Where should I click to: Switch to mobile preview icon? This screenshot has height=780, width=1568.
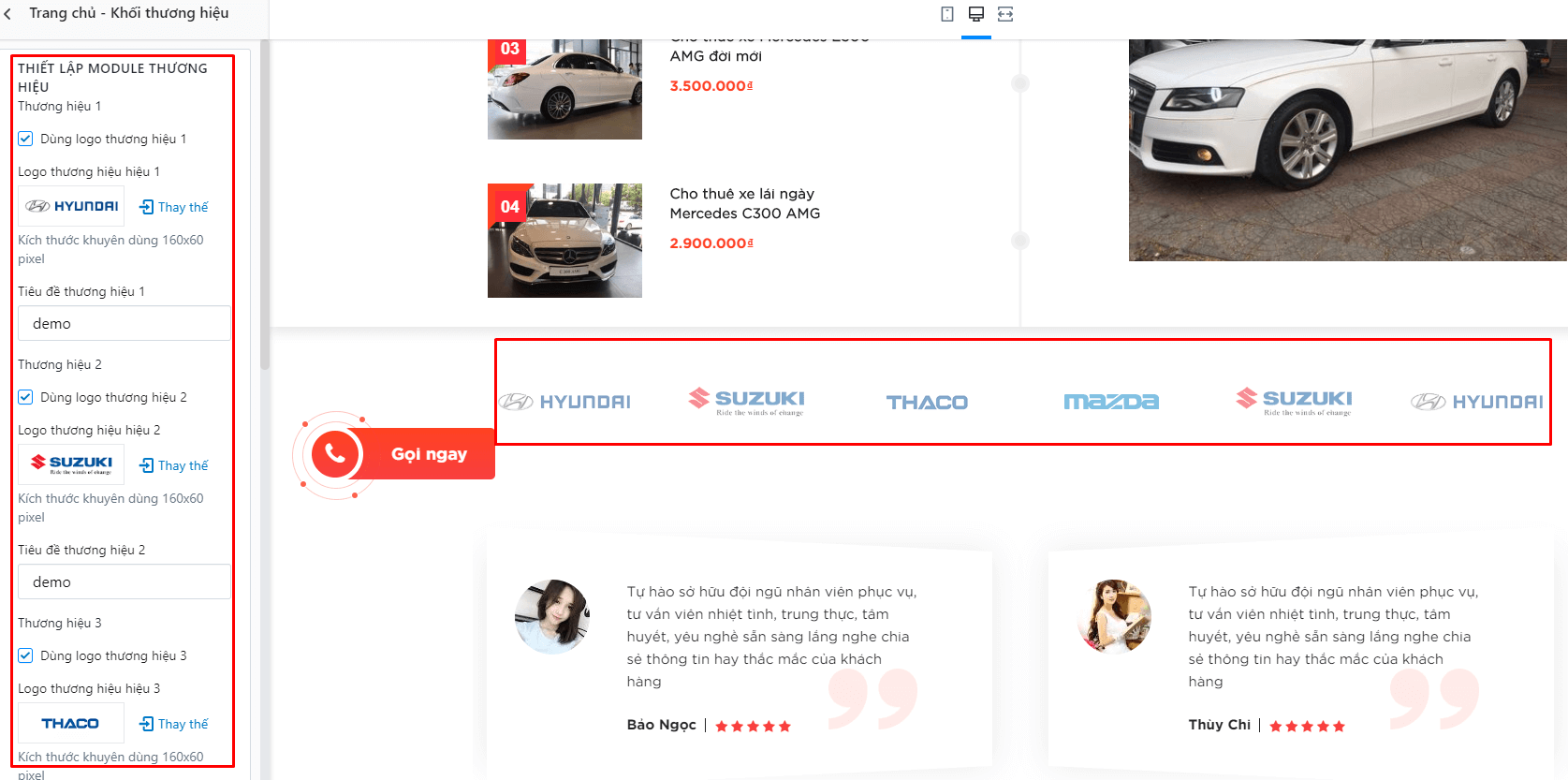[x=947, y=14]
